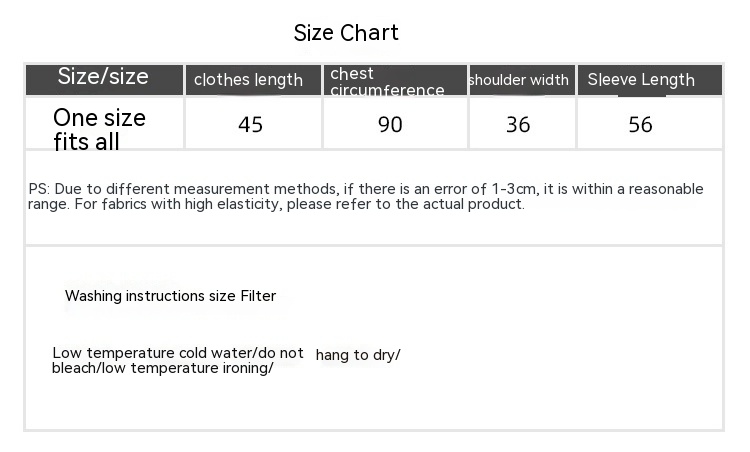Click the One size fits all cell
The height and width of the screenshot is (452, 750).
[x=99, y=130]
